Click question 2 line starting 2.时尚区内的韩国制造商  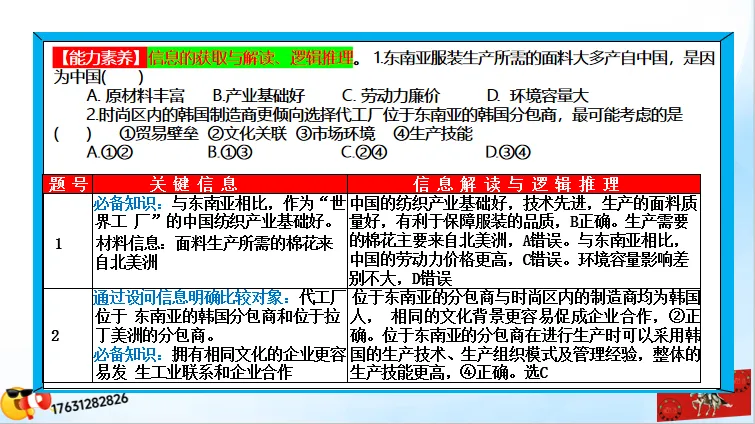[384, 115]
